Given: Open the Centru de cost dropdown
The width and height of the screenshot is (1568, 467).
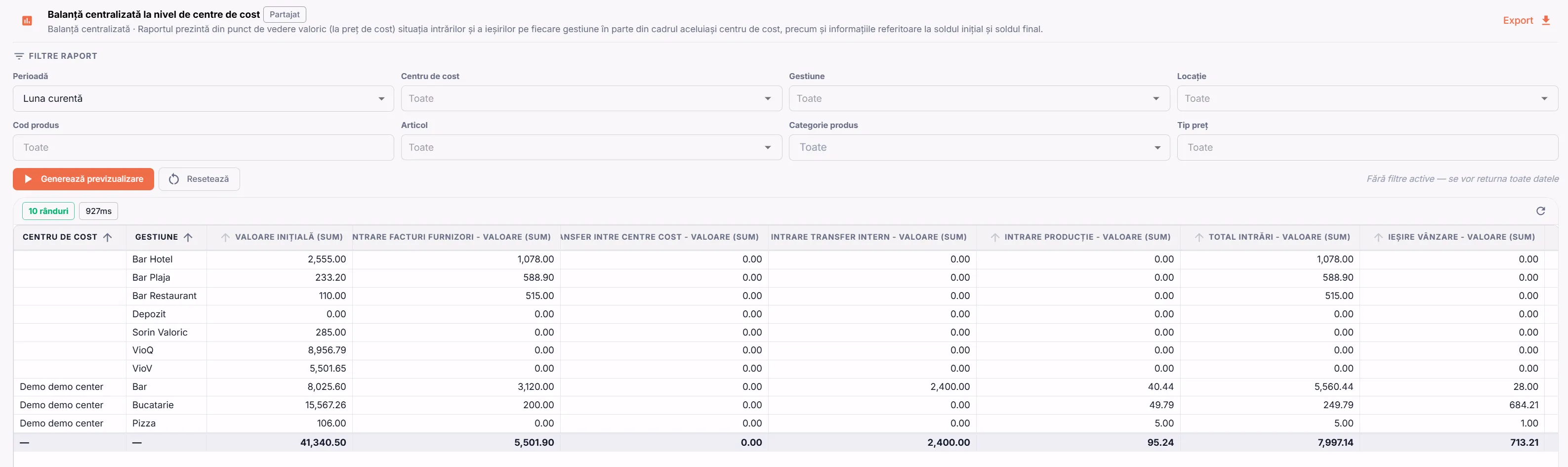Looking at the screenshot, I should [591, 99].
